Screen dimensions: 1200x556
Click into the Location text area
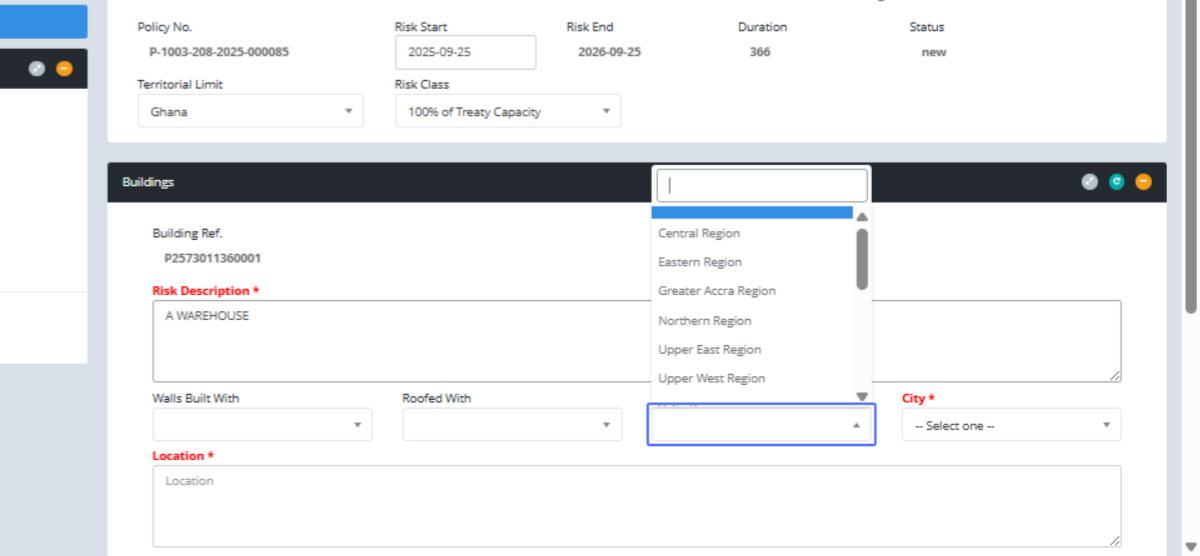(636, 506)
